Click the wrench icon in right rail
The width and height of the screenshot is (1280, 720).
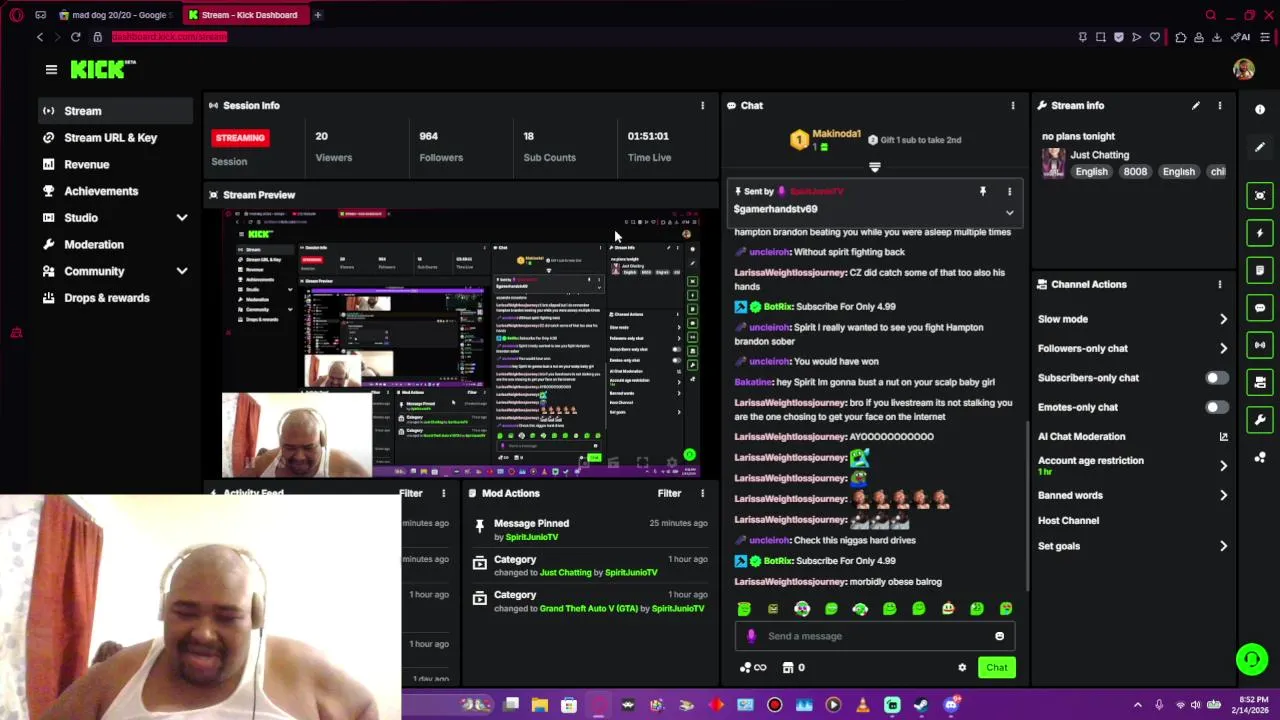point(1260,420)
